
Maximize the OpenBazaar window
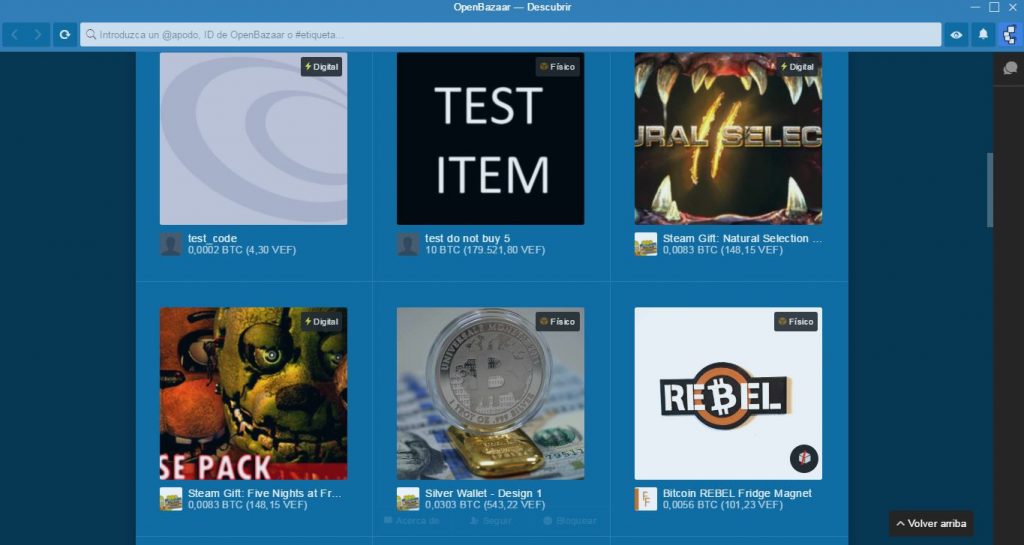(994, 7)
